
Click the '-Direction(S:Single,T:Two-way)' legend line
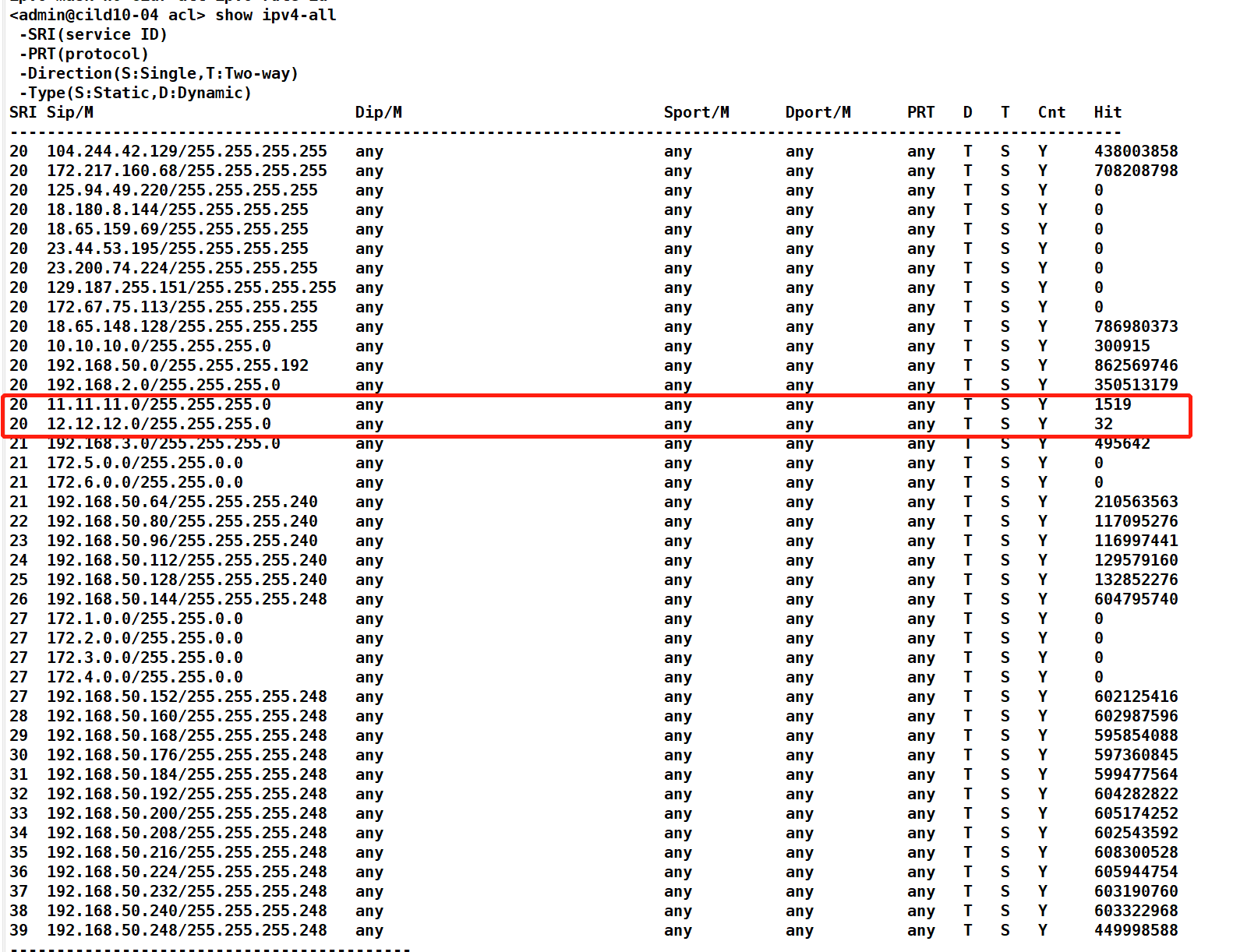(159, 73)
